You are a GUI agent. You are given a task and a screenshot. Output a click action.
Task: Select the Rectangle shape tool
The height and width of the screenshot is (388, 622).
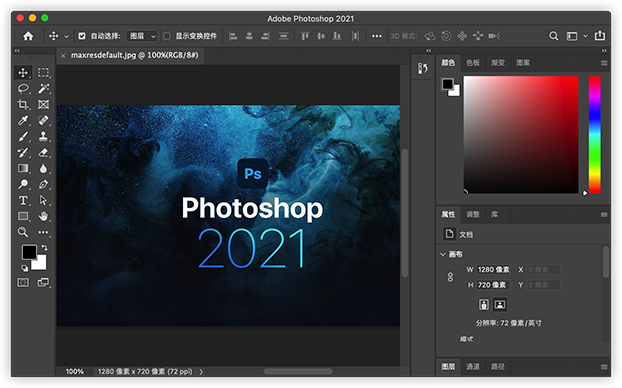pos(23,216)
